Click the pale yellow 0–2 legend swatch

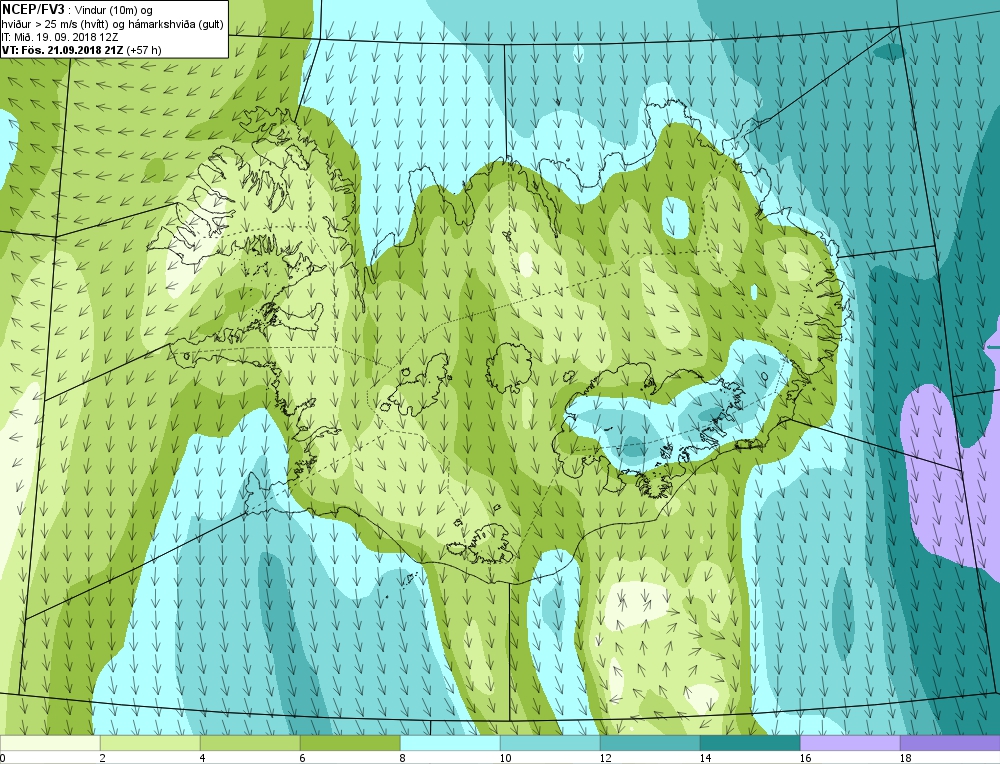click(x=50, y=743)
